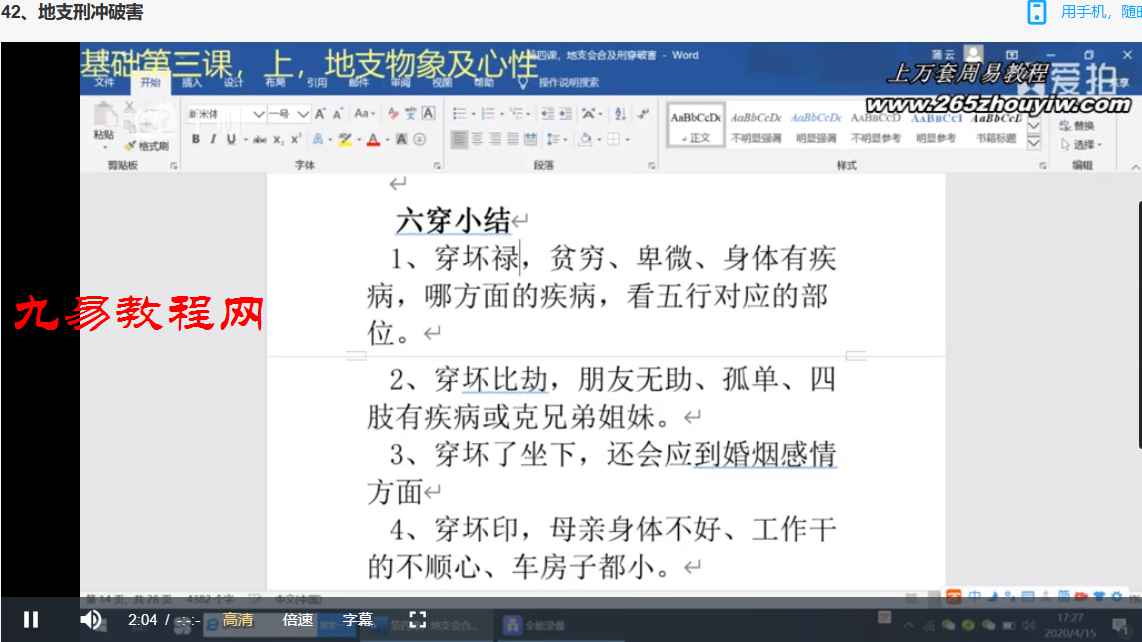1142x642 pixels.
Task: Click the Windows notification center icon
Action: point(1119,625)
